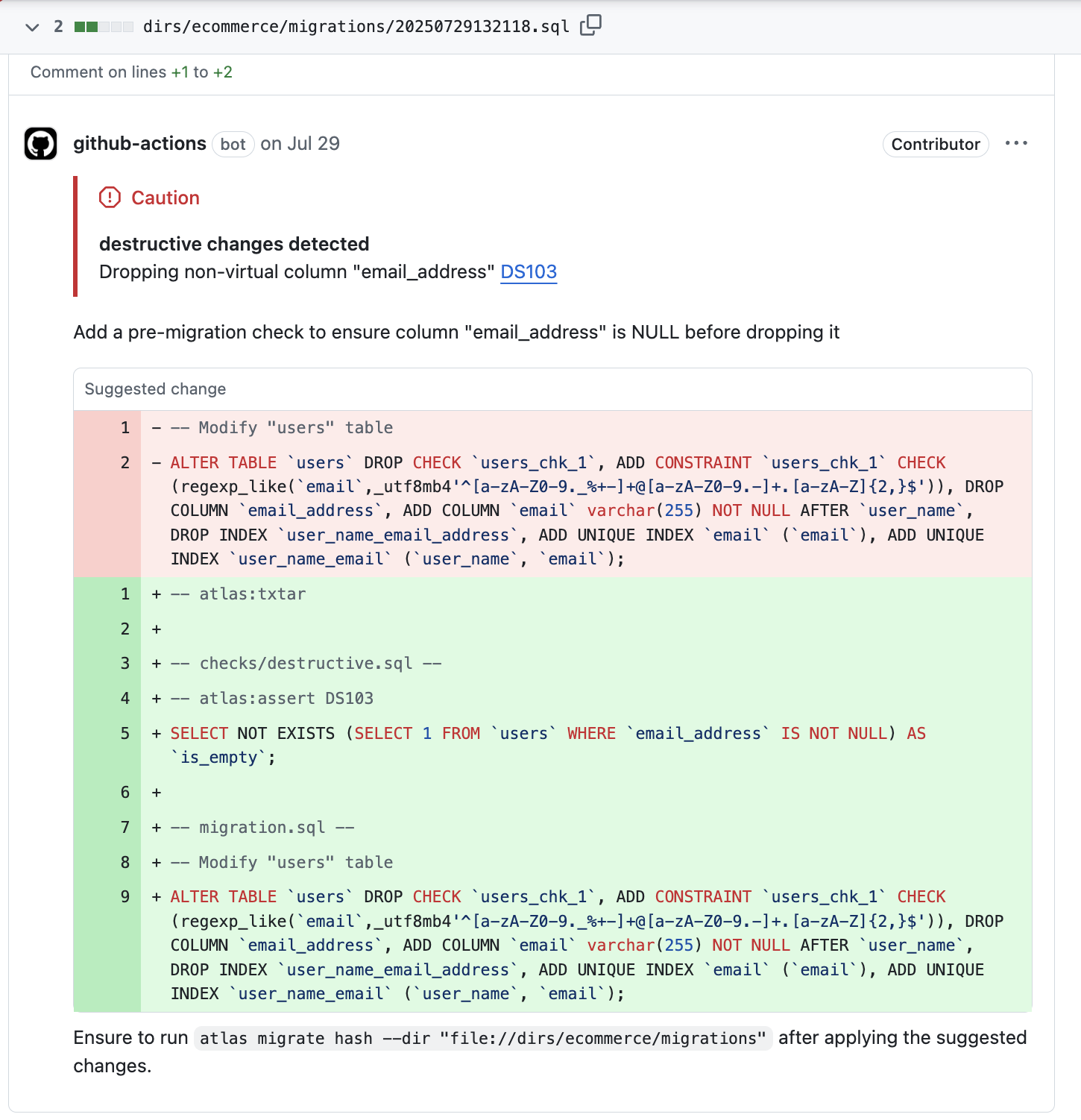
Task: Open the Jul 29 comment permalink
Action: pos(300,143)
